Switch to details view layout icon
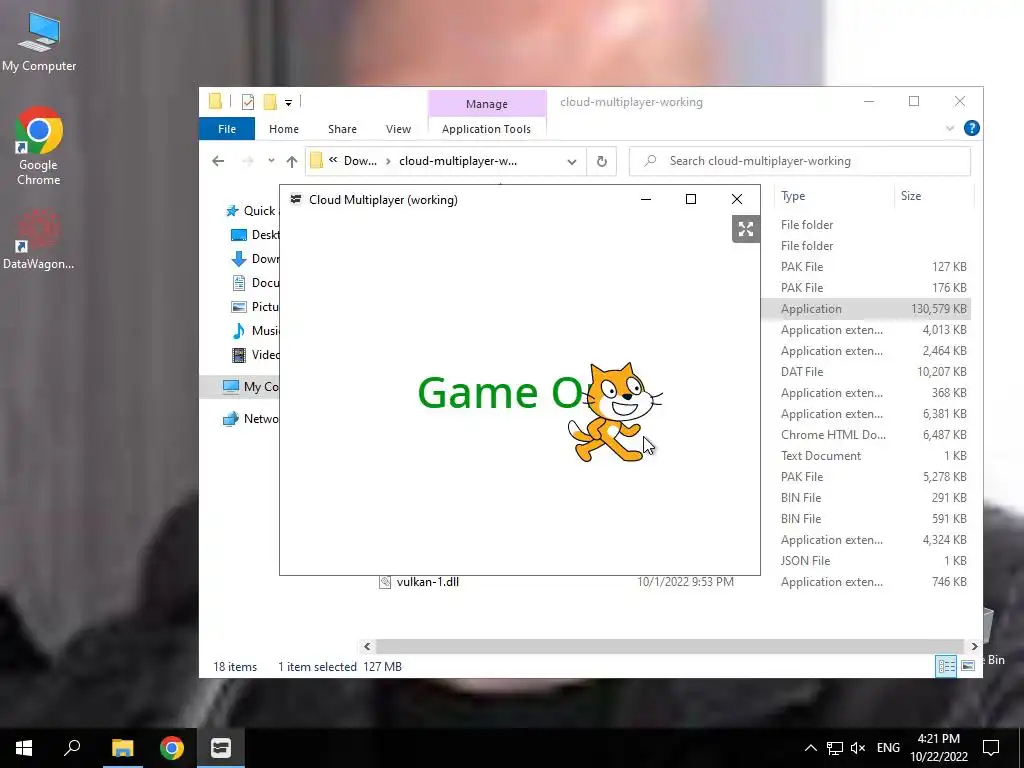The width and height of the screenshot is (1024, 768). (x=946, y=665)
